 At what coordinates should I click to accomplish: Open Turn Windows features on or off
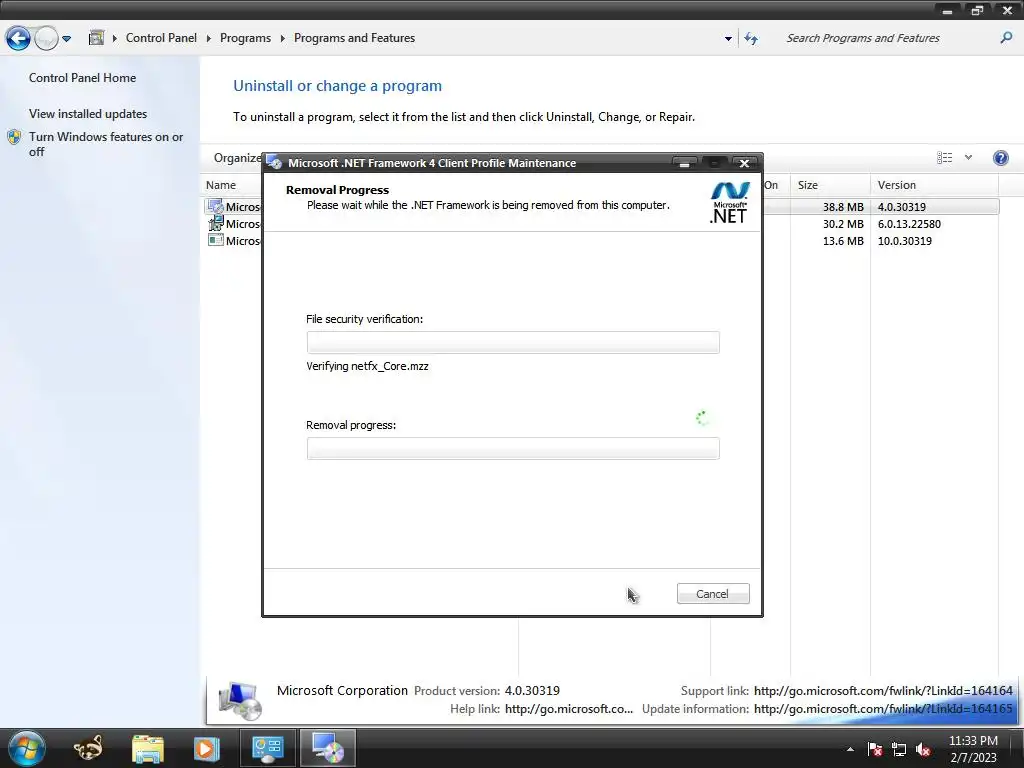tap(106, 144)
